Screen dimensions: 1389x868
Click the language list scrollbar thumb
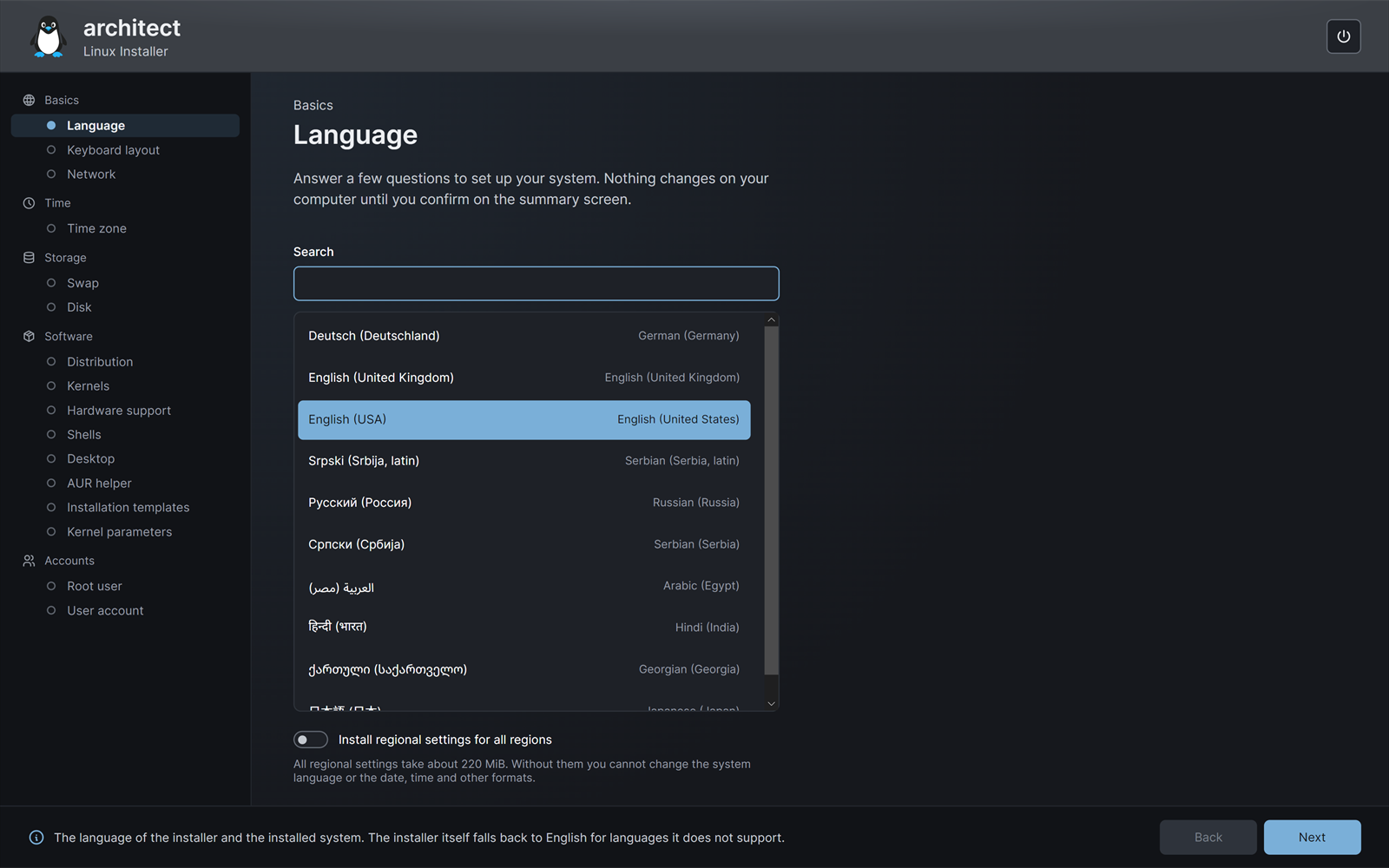click(771, 501)
